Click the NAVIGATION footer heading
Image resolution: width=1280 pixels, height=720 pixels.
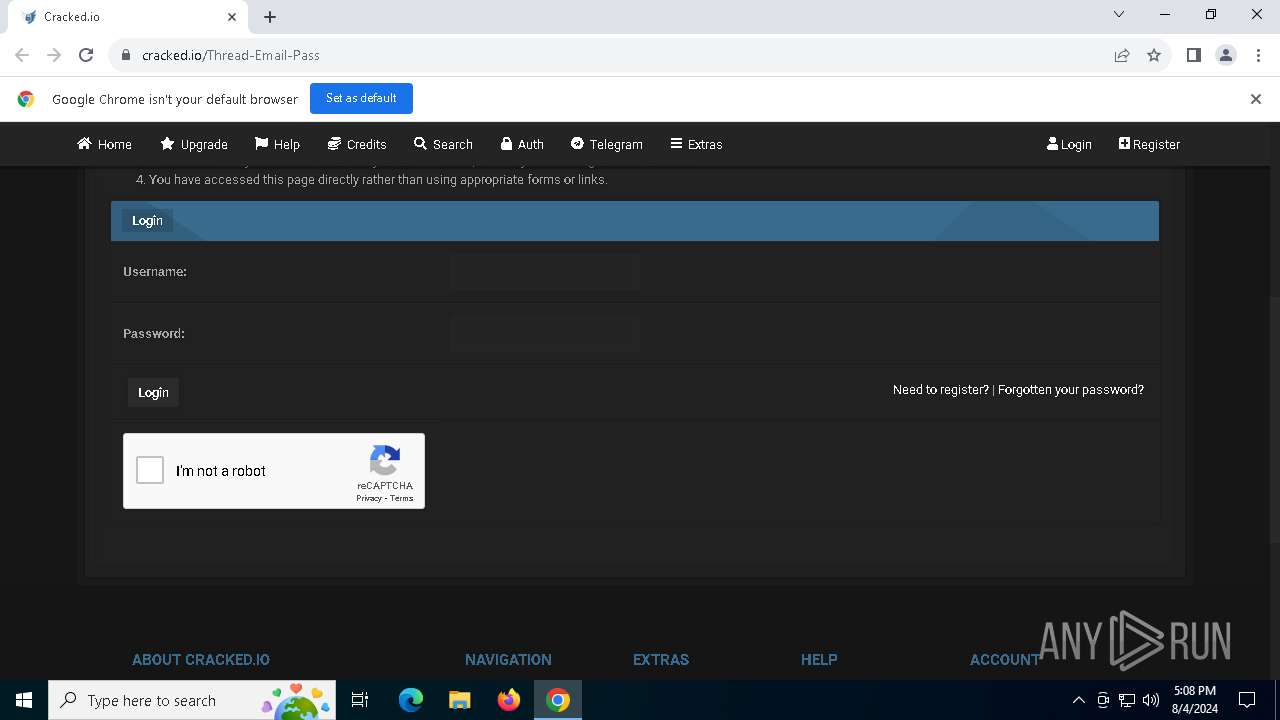tap(508, 660)
